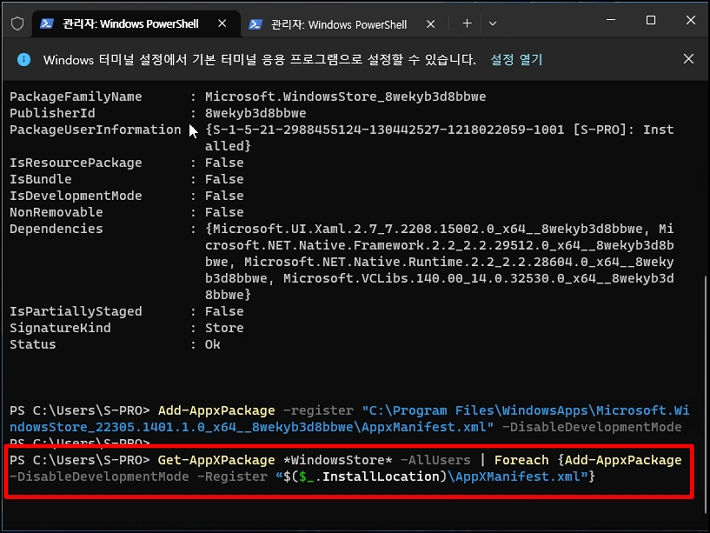Click the terminal vertical scrollbar

click(706, 394)
